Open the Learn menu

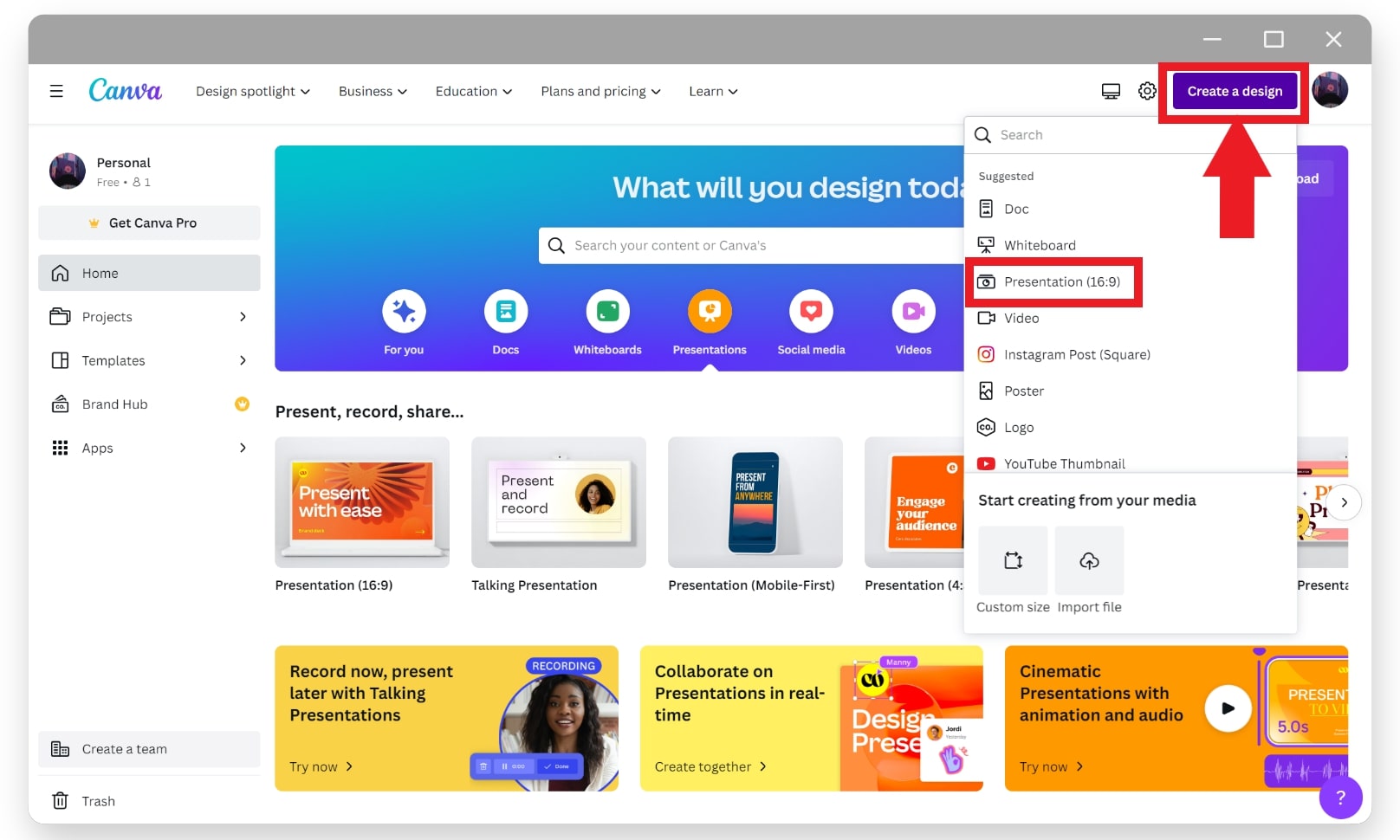pos(711,91)
